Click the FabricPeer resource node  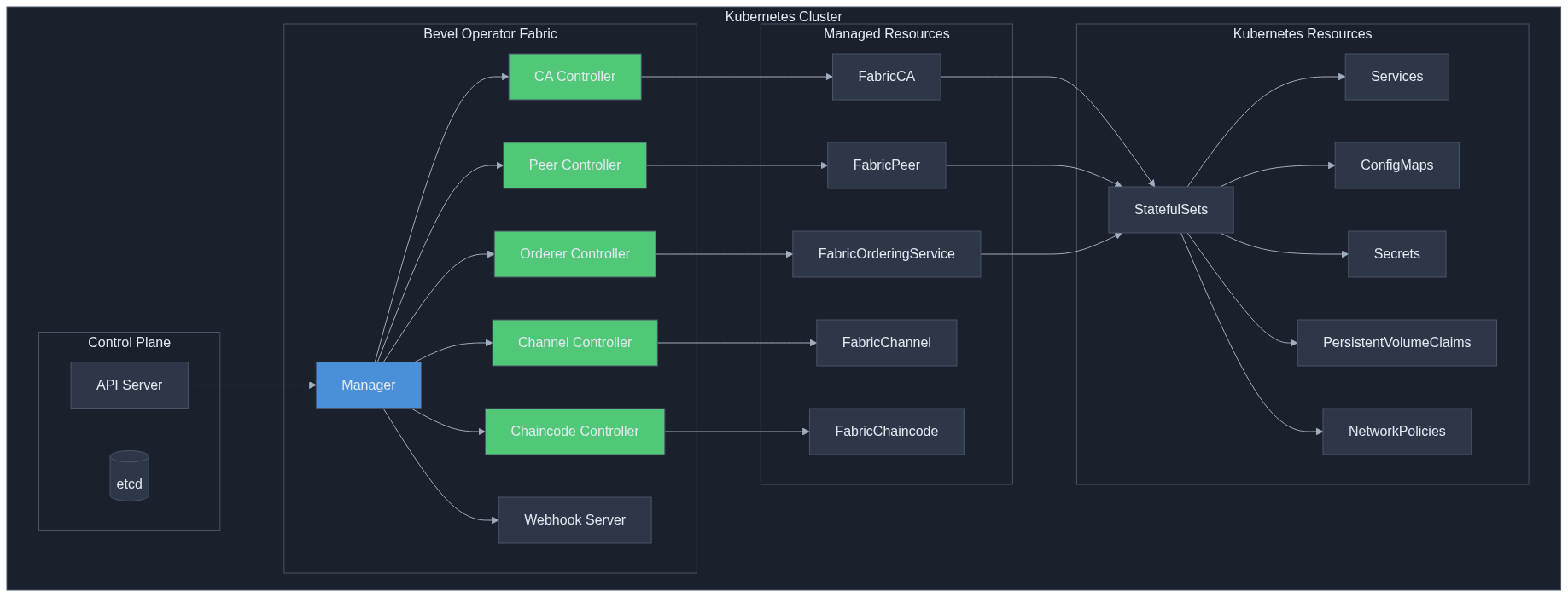tap(886, 165)
